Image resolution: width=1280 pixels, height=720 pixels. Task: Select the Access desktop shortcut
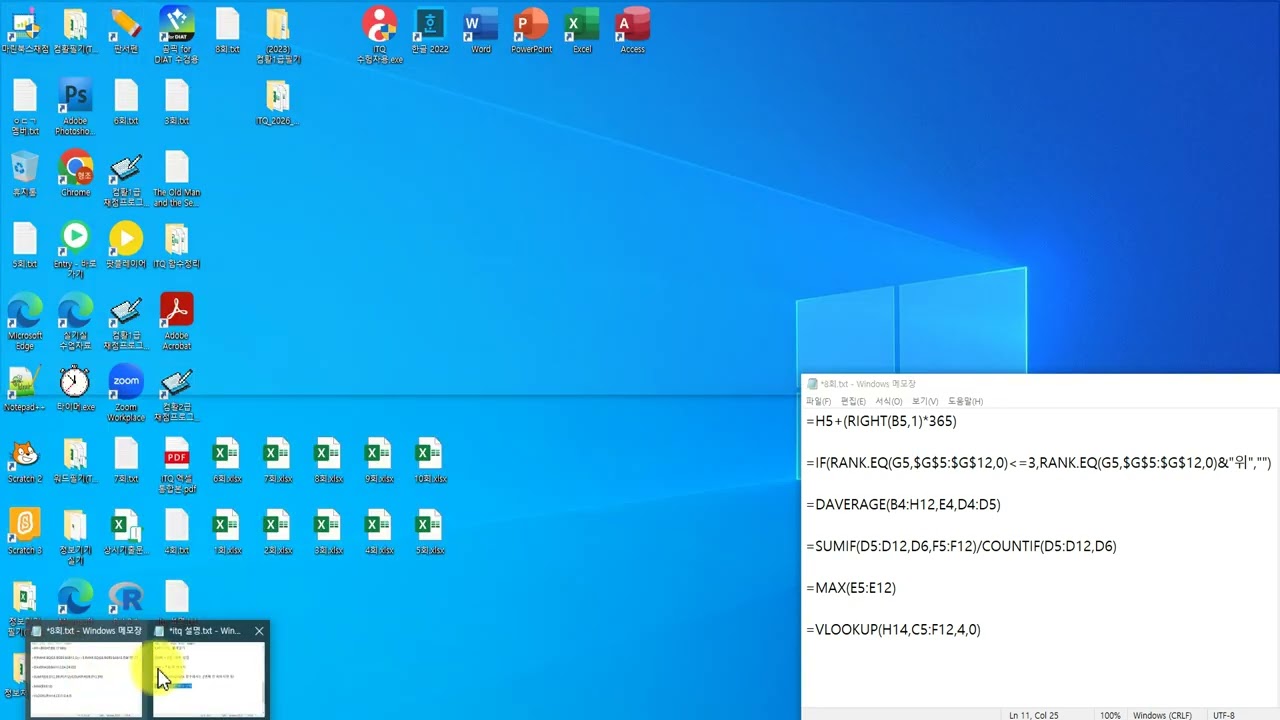click(633, 29)
